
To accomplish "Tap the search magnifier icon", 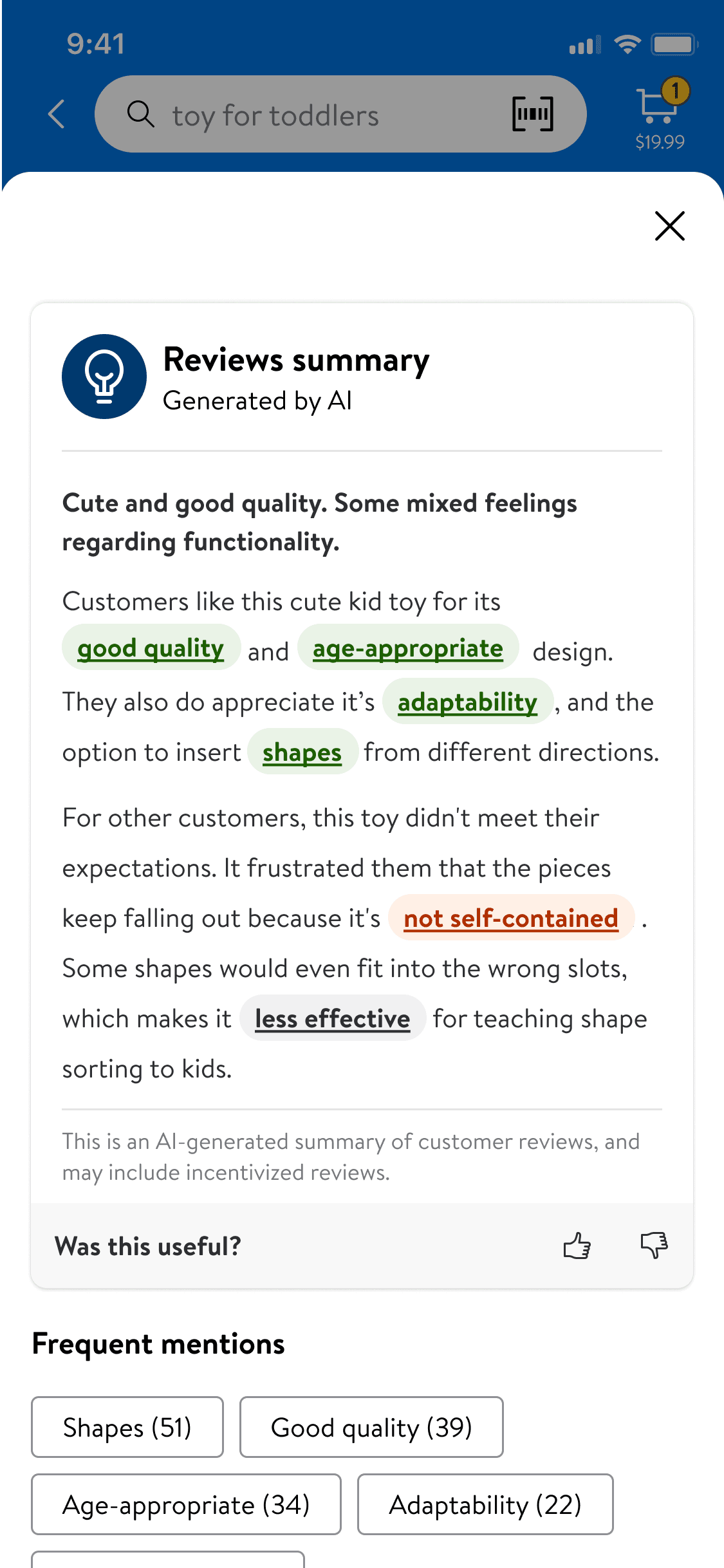I will coord(140,115).
